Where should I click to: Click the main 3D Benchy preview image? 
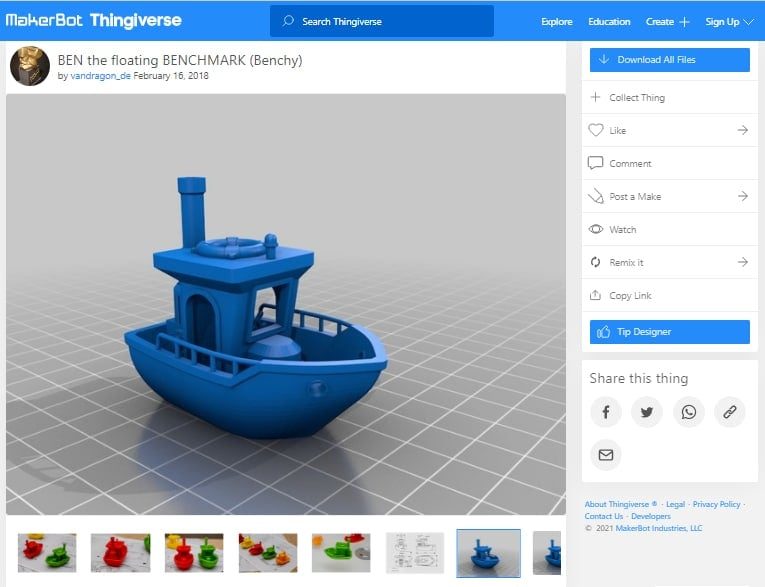pos(286,304)
